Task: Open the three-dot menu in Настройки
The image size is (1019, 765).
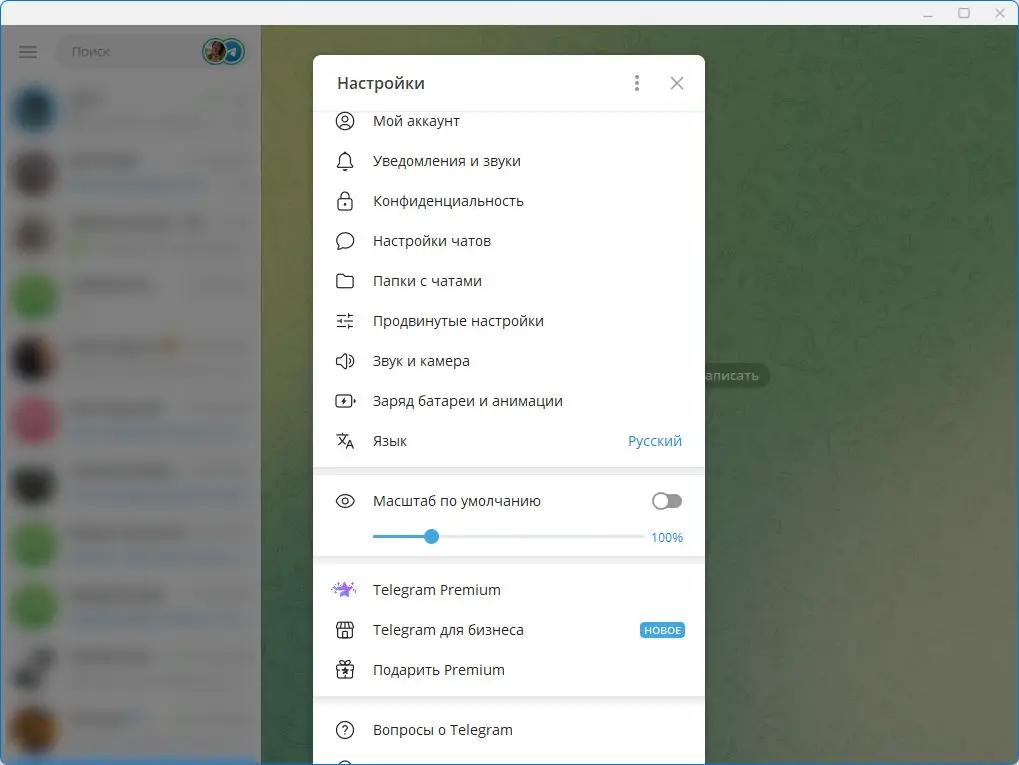Action: [637, 83]
